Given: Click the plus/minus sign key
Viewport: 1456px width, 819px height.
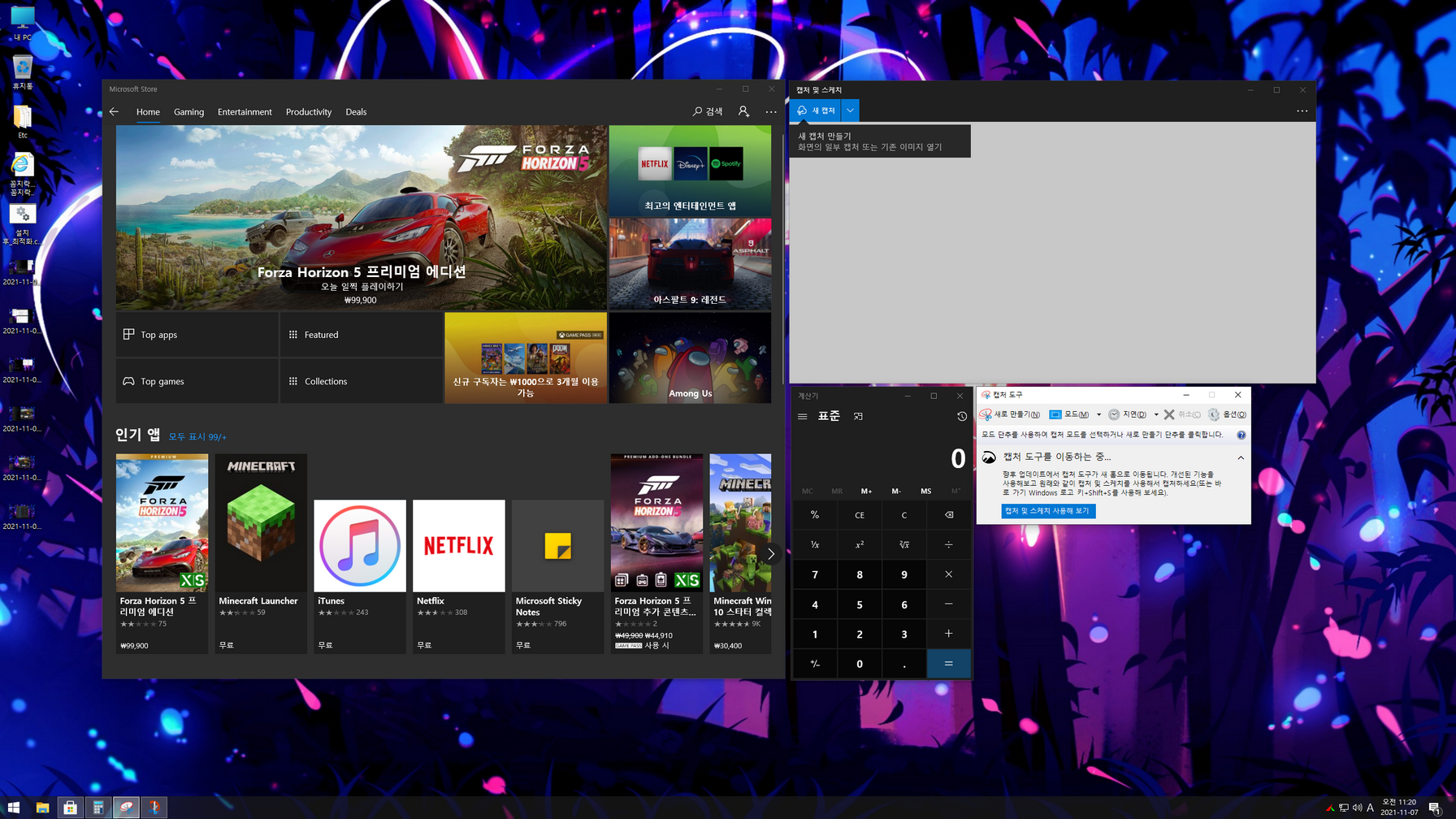Looking at the screenshot, I should click(815, 664).
